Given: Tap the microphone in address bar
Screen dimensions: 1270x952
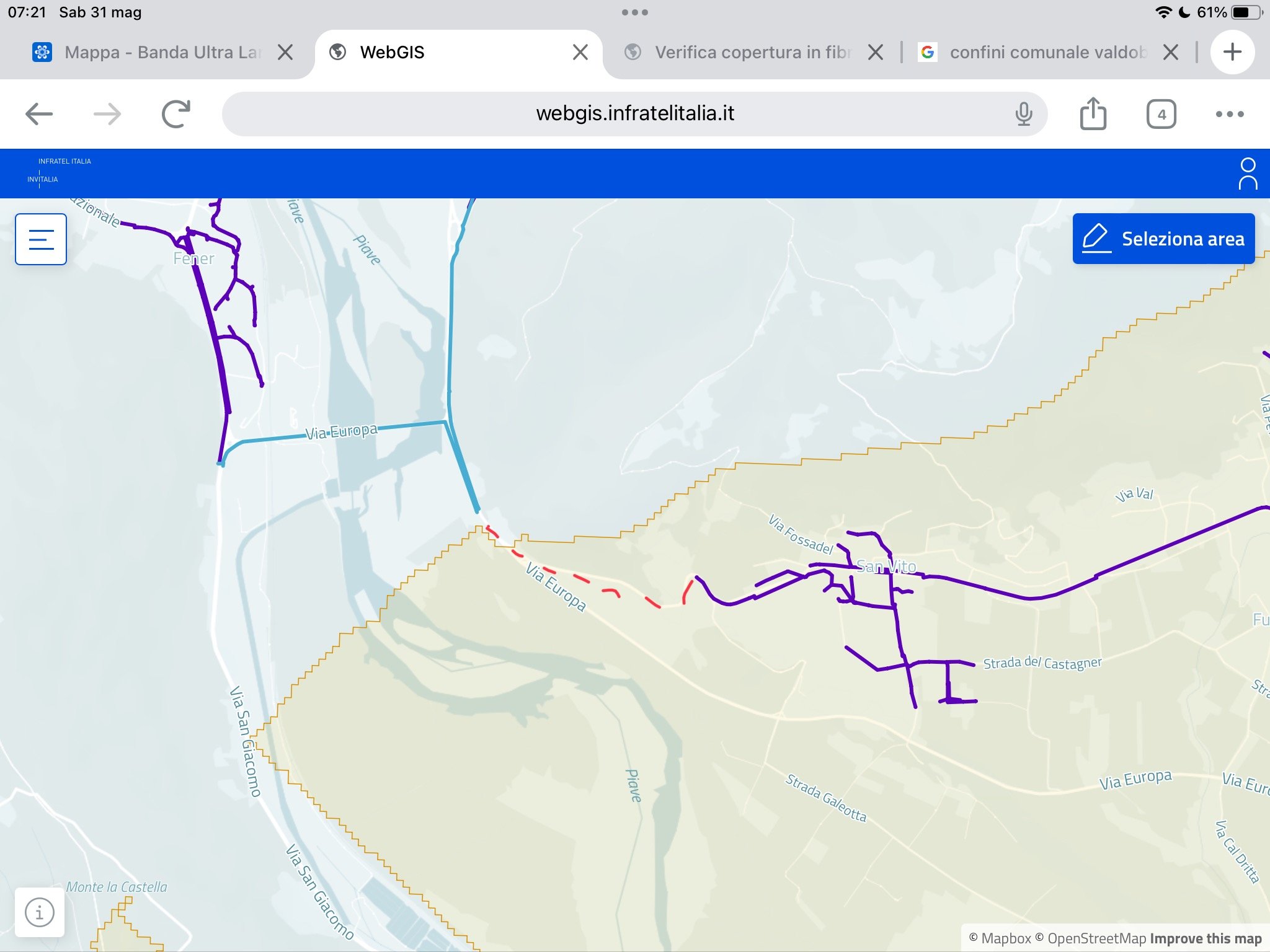Looking at the screenshot, I should [1024, 114].
